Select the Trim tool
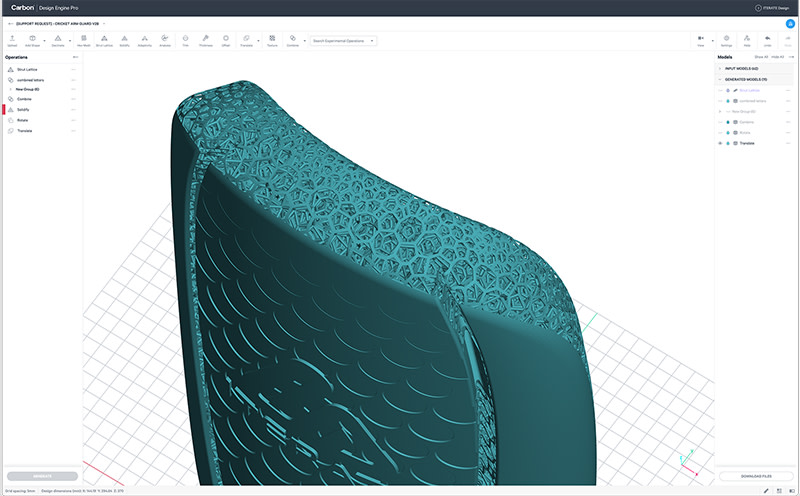 (x=185, y=41)
